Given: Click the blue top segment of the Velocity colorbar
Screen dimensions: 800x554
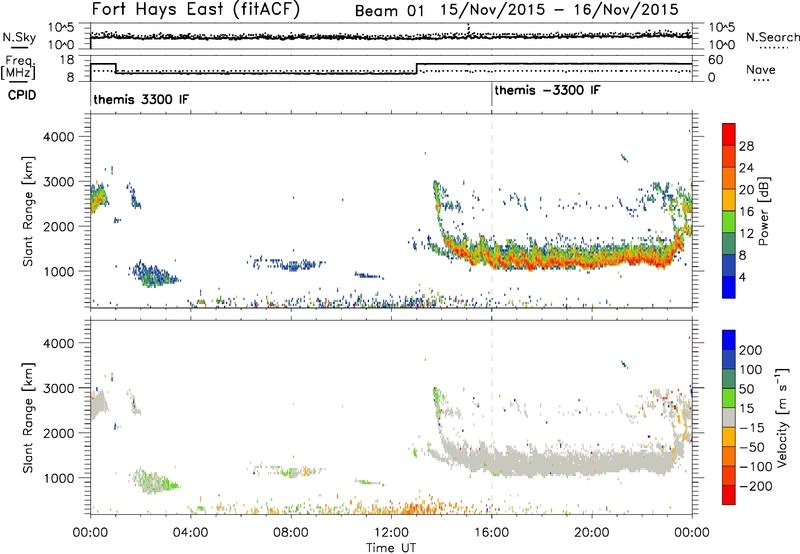Looking at the screenshot, I should pos(729,340).
